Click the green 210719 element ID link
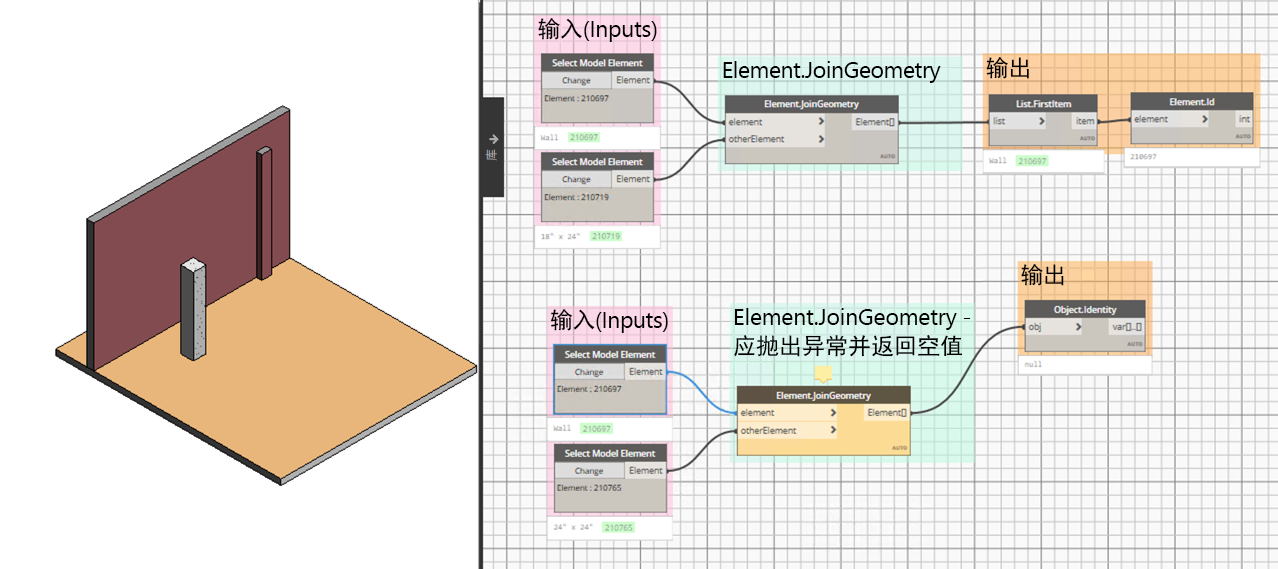The image size is (1278, 569). (x=606, y=236)
